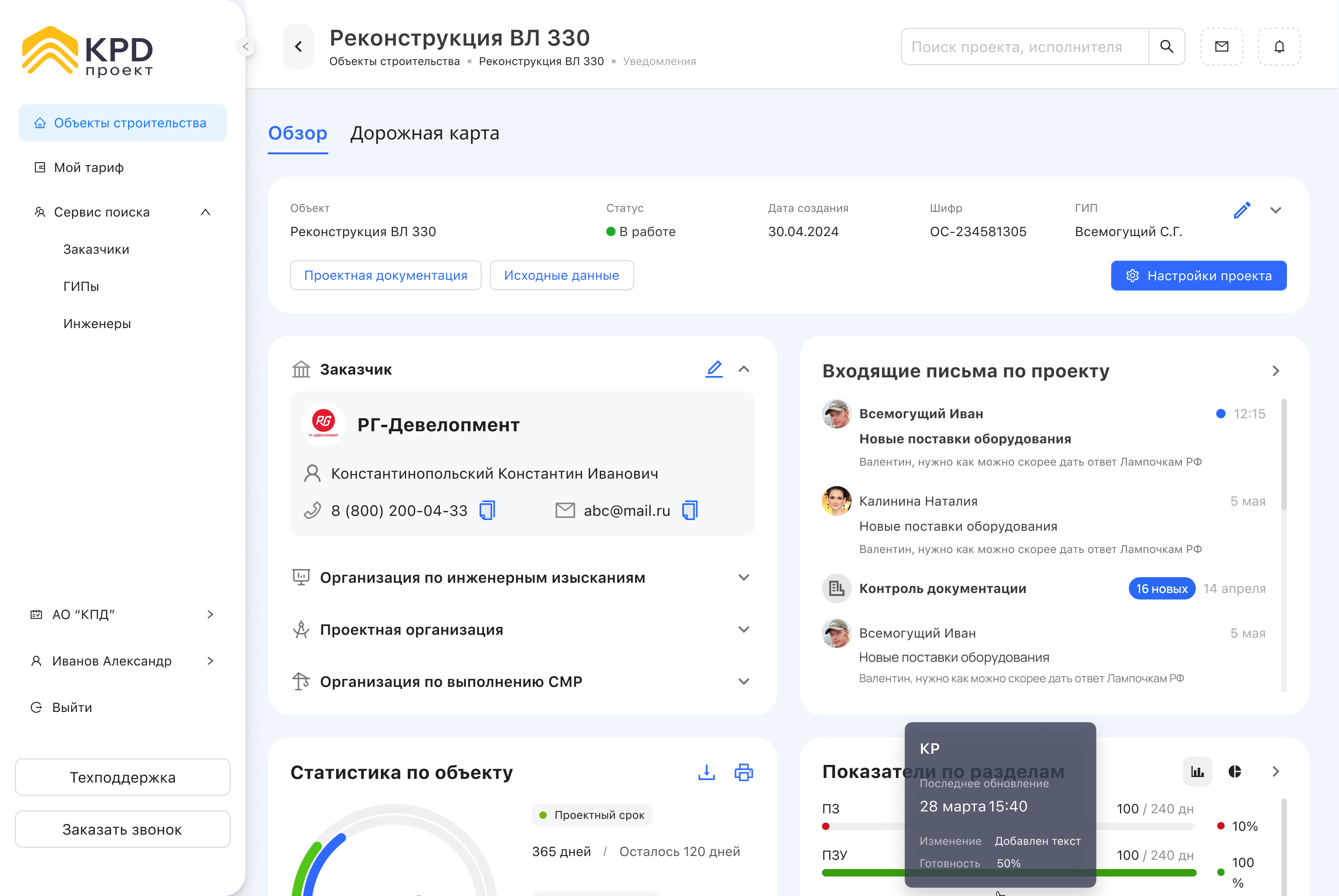
Task: Select Заказчики in the sidebar
Action: point(96,249)
